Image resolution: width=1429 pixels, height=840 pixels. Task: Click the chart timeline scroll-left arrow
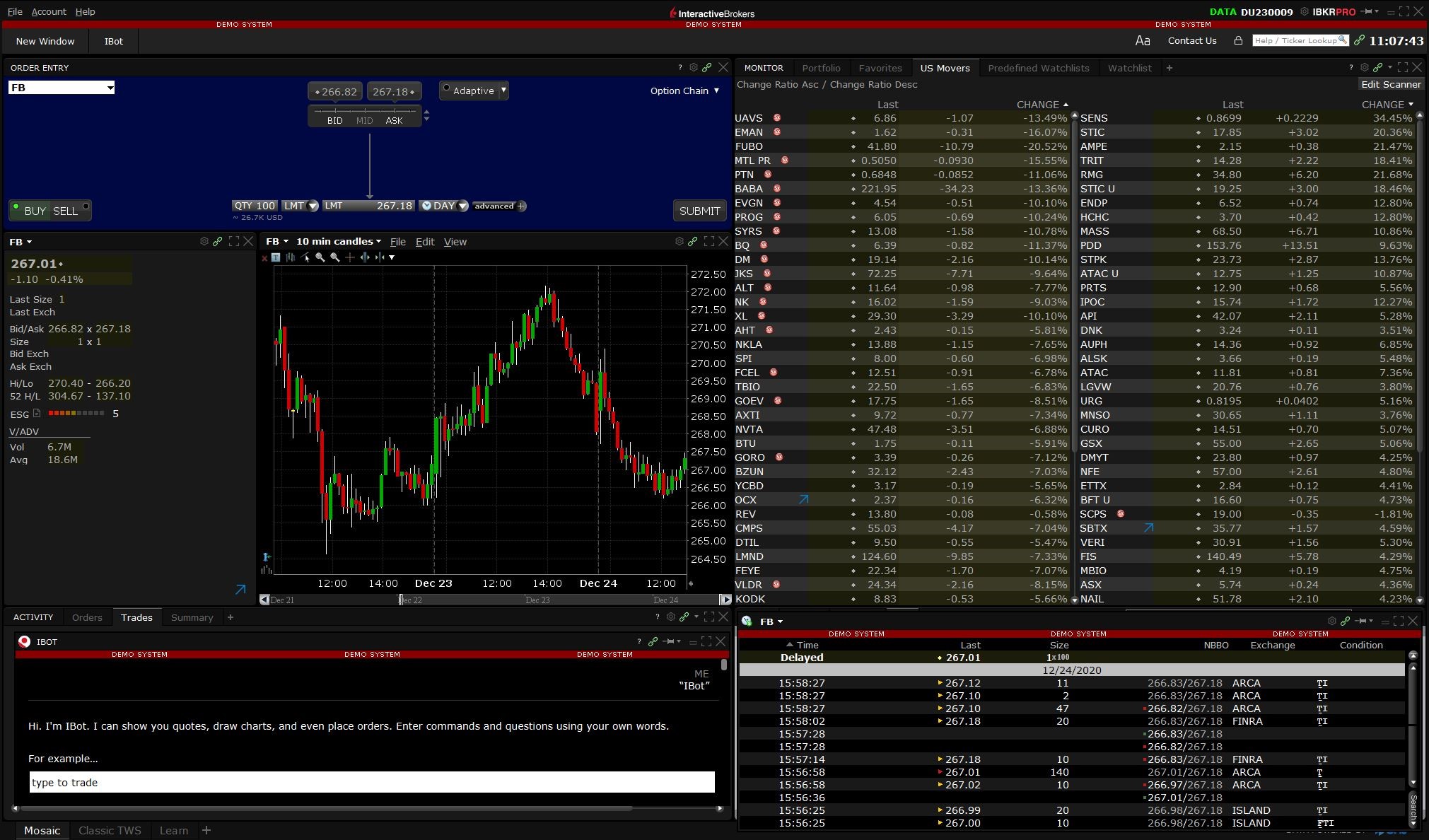(264, 600)
